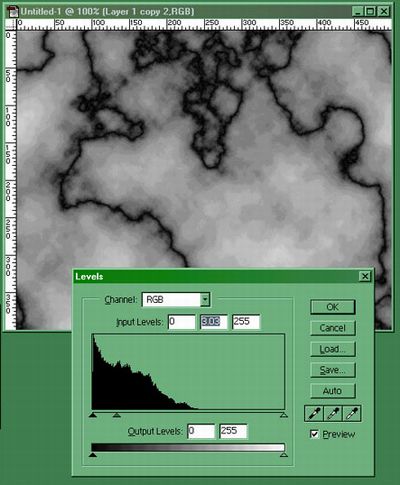Click the Output Levels 255 field
Image resolution: width=400 pixels, height=485 pixels.
pos(233,431)
